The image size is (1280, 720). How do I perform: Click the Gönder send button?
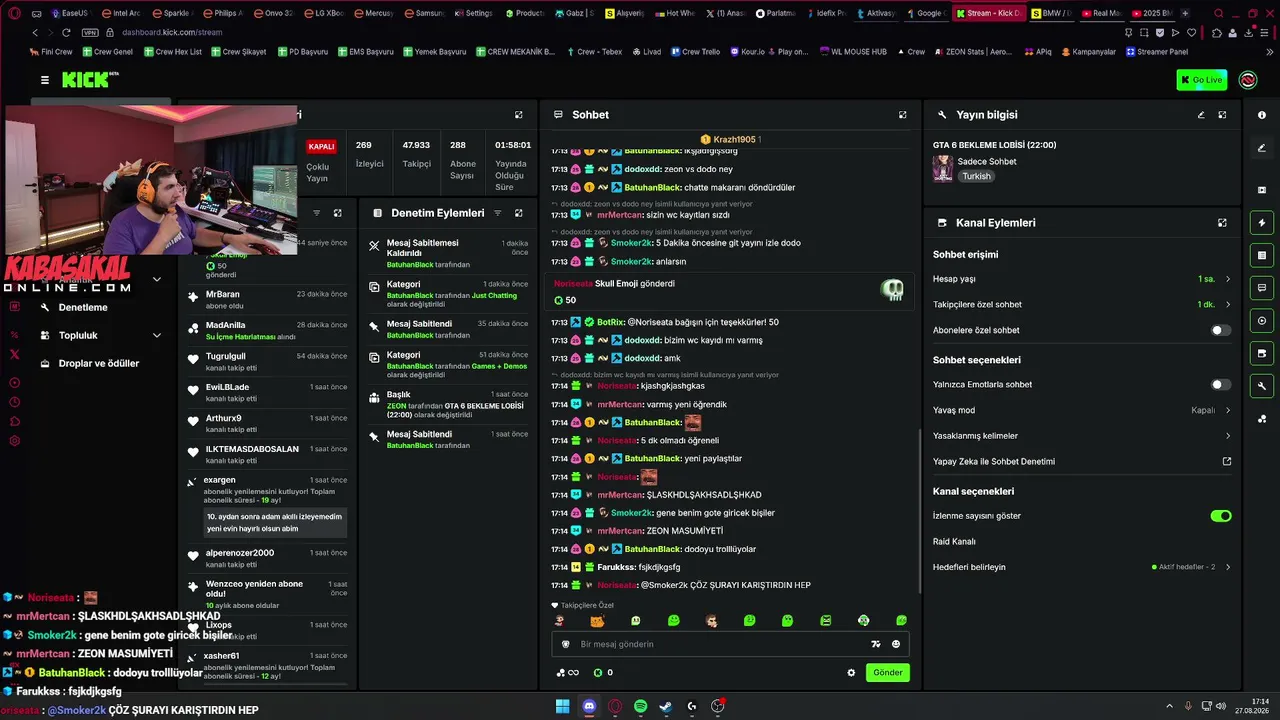(888, 673)
